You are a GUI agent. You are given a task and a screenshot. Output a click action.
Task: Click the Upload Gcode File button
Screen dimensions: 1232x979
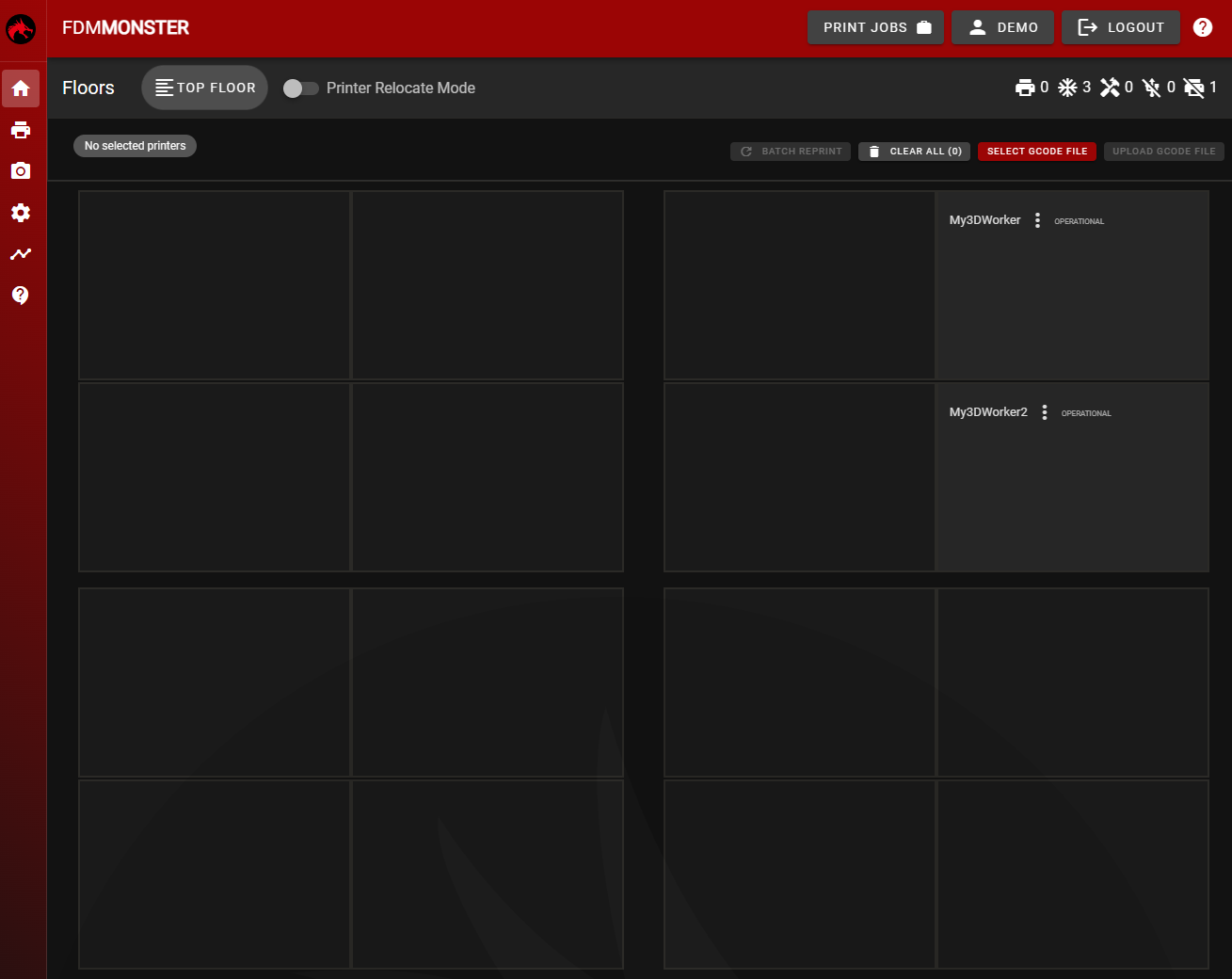point(1163,152)
